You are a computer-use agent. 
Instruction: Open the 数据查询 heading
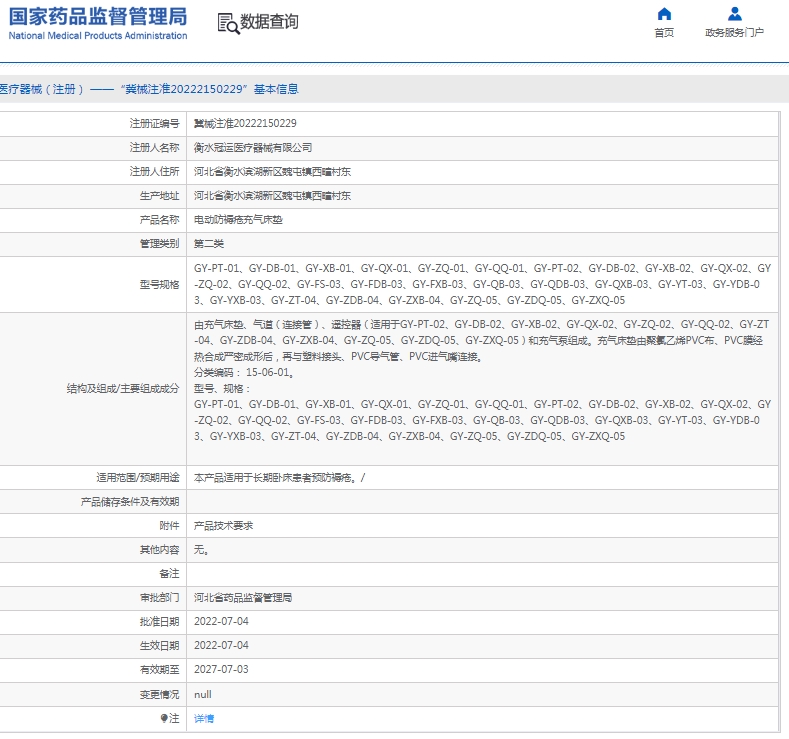click(269, 22)
